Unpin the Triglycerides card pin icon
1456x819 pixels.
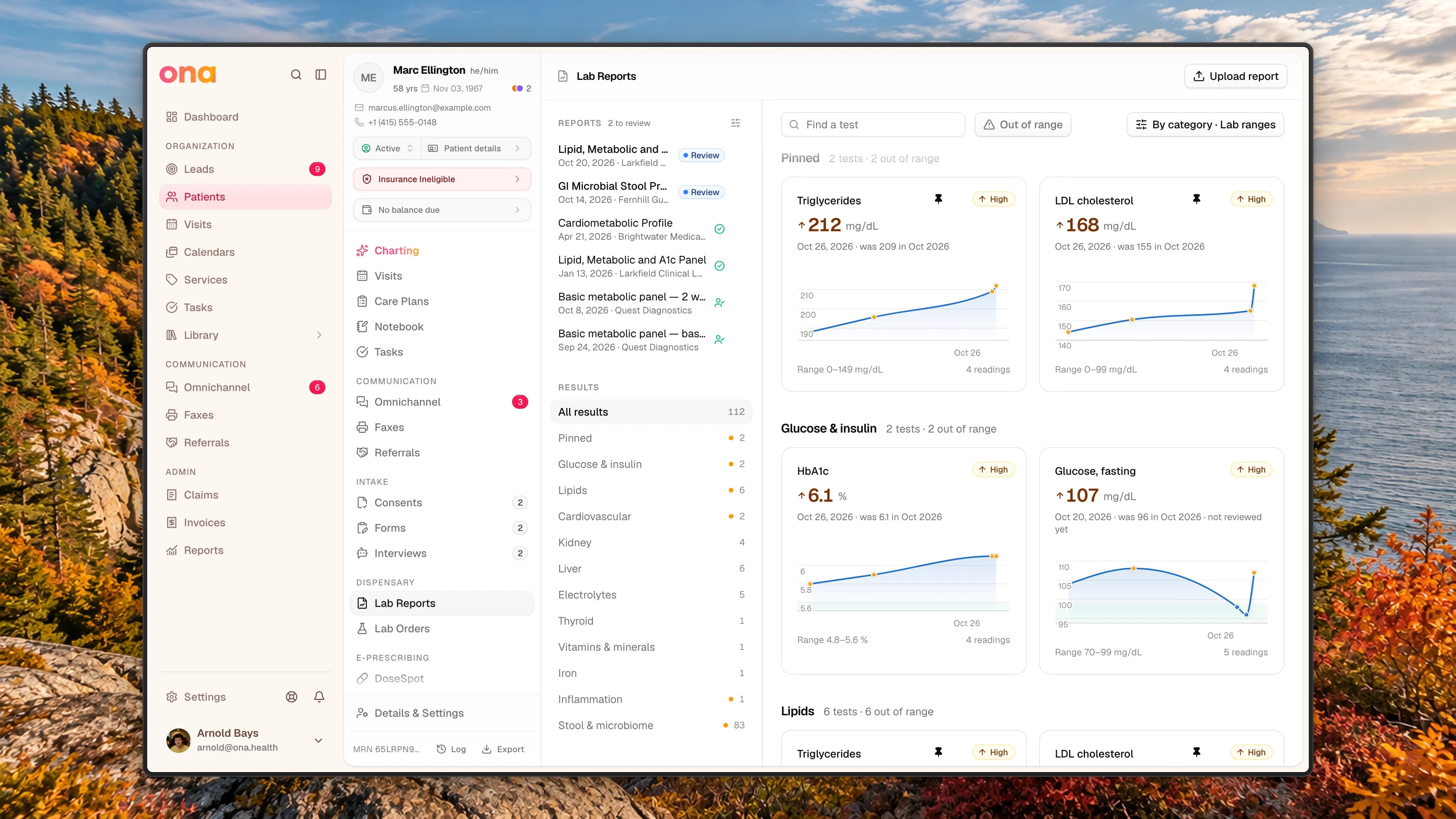coord(938,199)
